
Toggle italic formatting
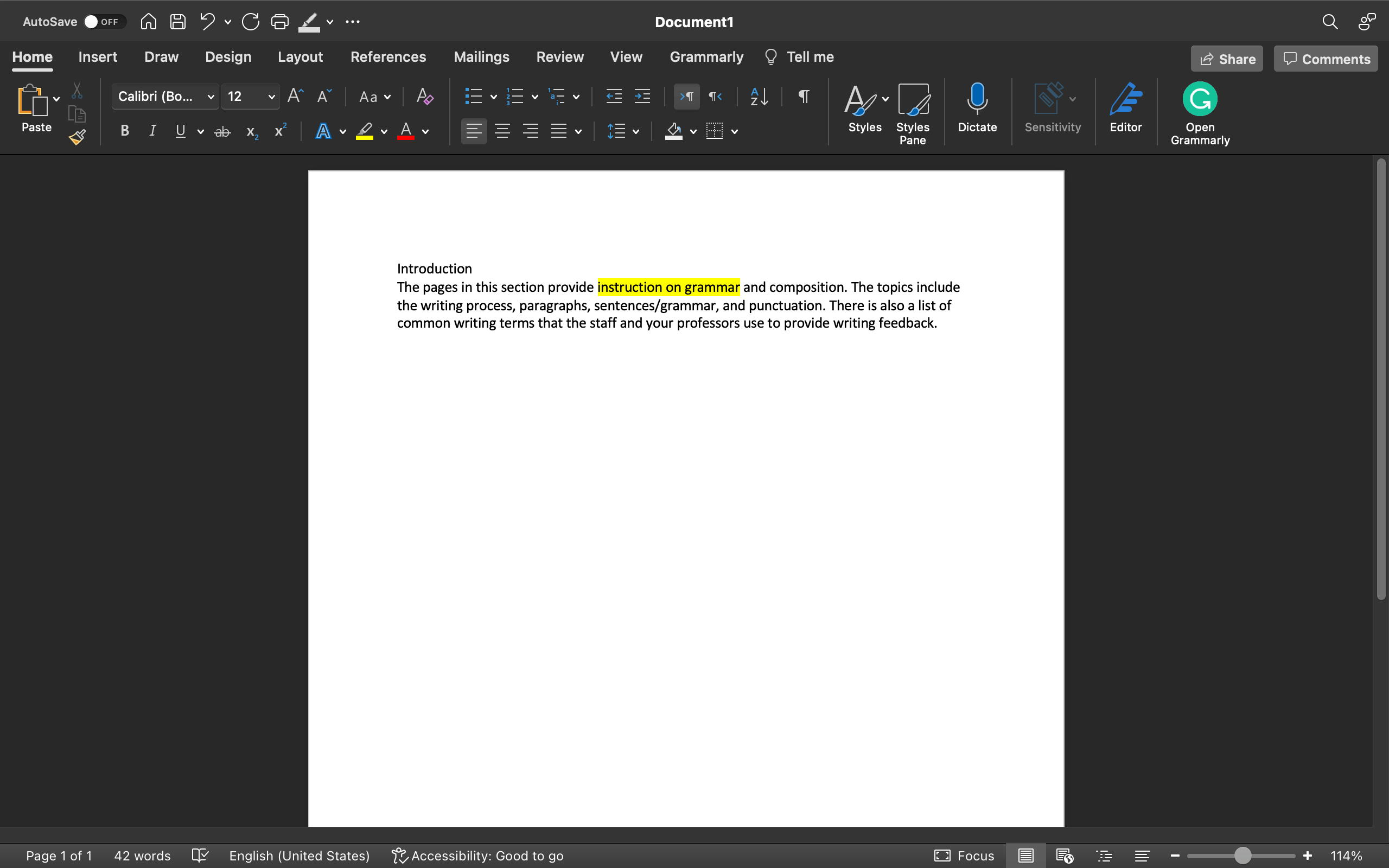click(x=152, y=131)
